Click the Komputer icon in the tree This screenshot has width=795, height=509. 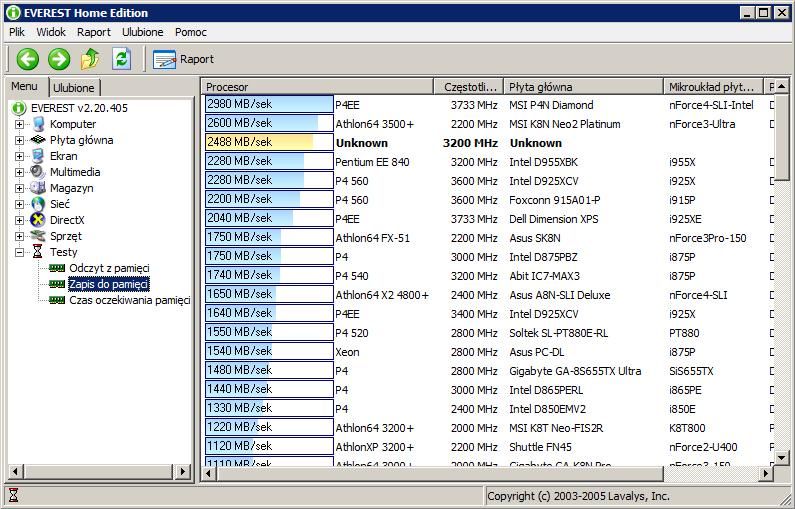tap(39, 124)
